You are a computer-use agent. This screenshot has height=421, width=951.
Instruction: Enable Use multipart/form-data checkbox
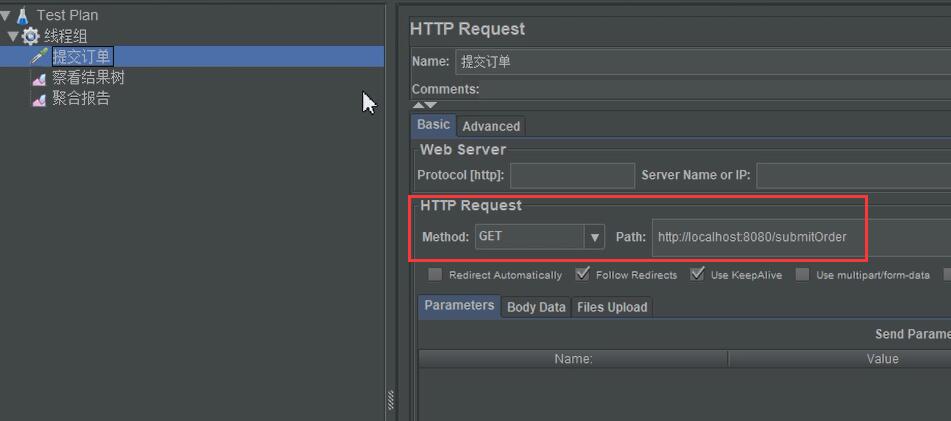[x=802, y=274]
